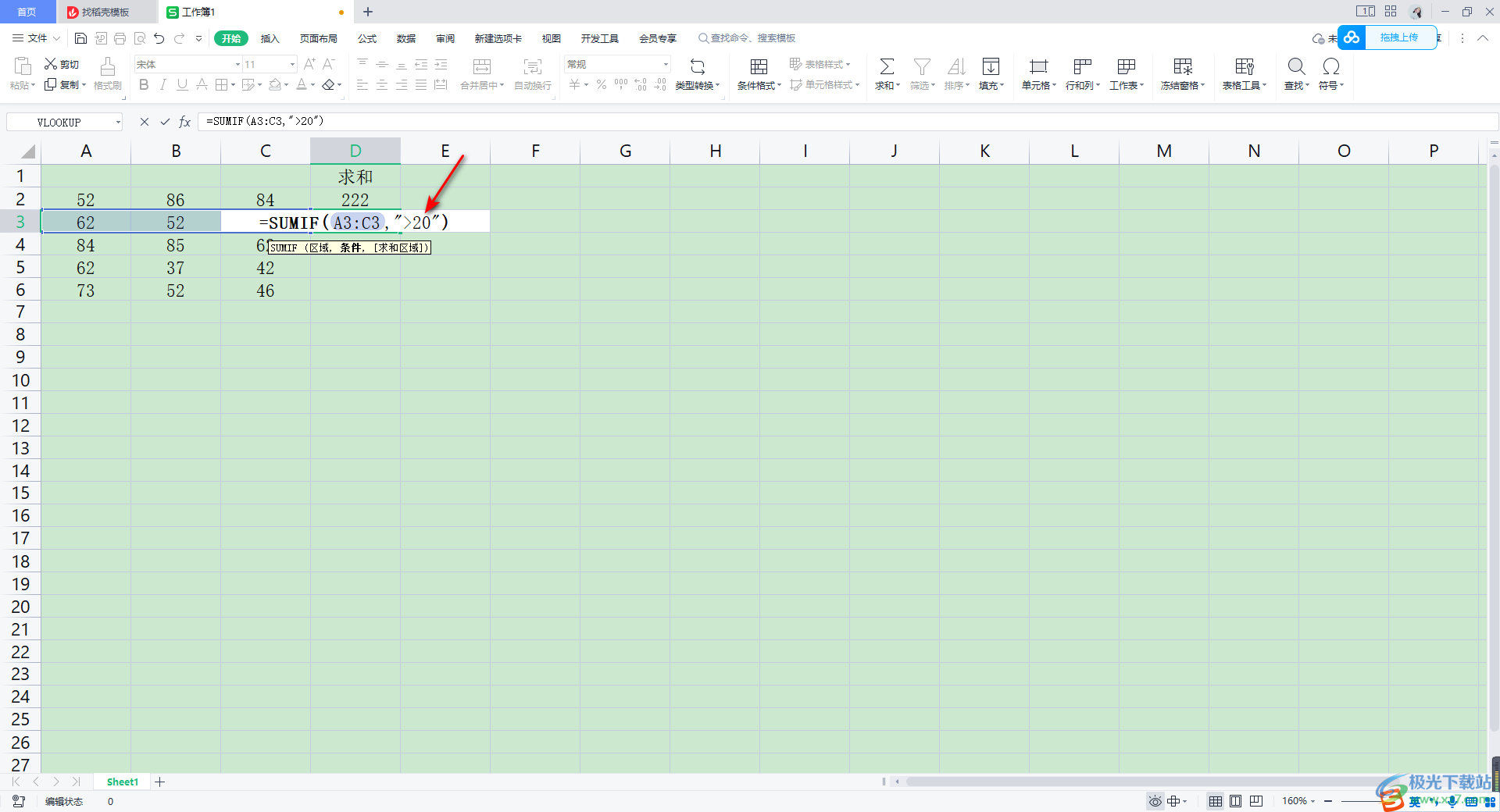
Task: Click the search commands field 查找命令
Action: click(748, 38)
